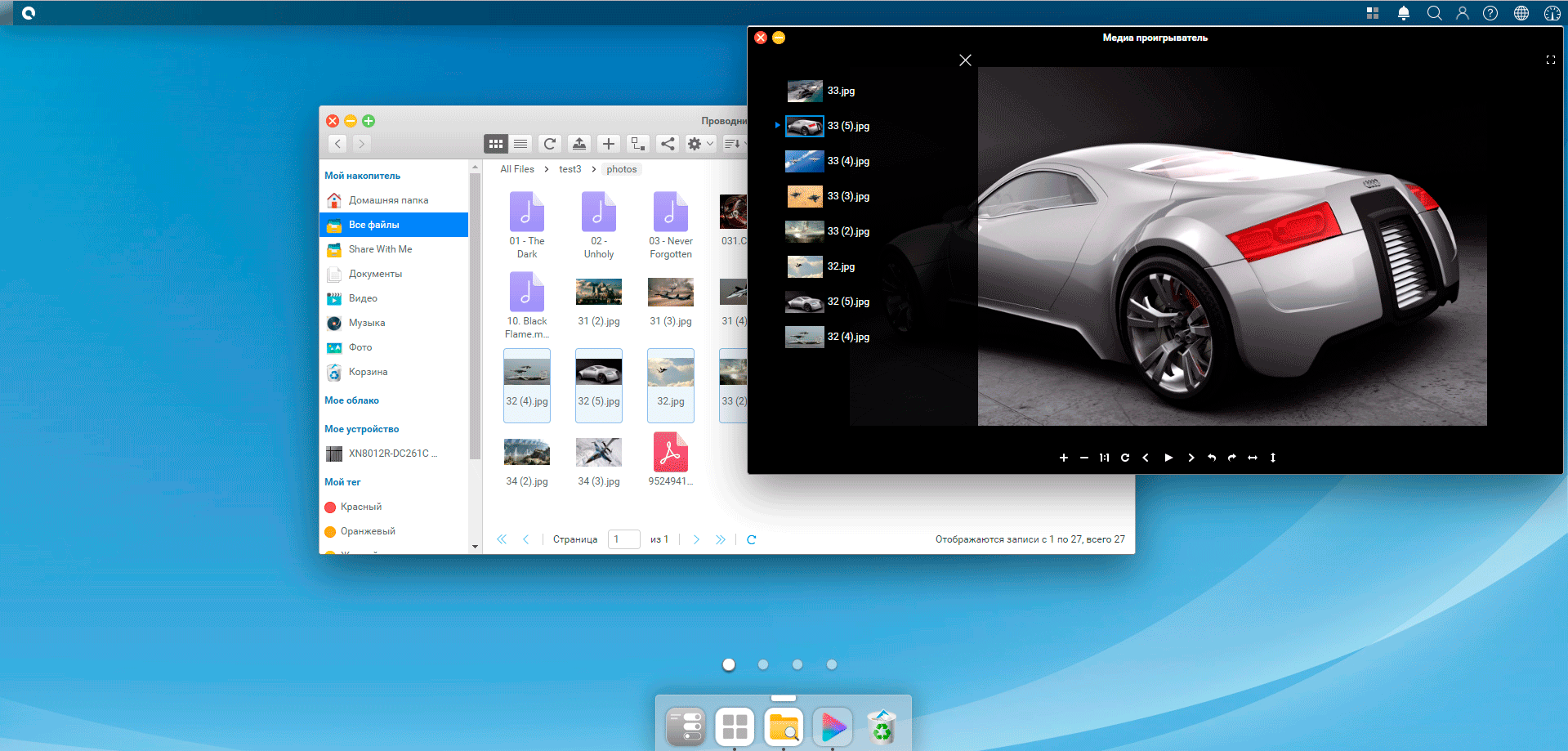The width and height of the screenshot is (1568, 751).
Task: Set image to 1:1 actual size
Action: click(1105, 458)
